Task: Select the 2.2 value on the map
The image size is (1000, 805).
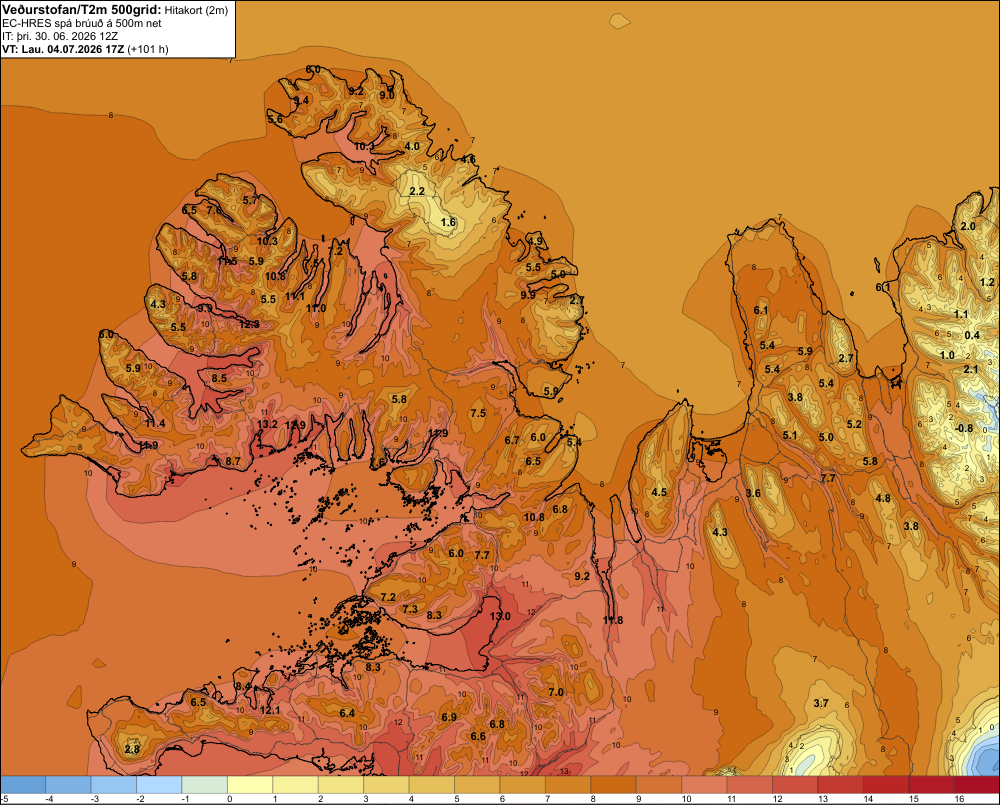Action: coord(417,191)
